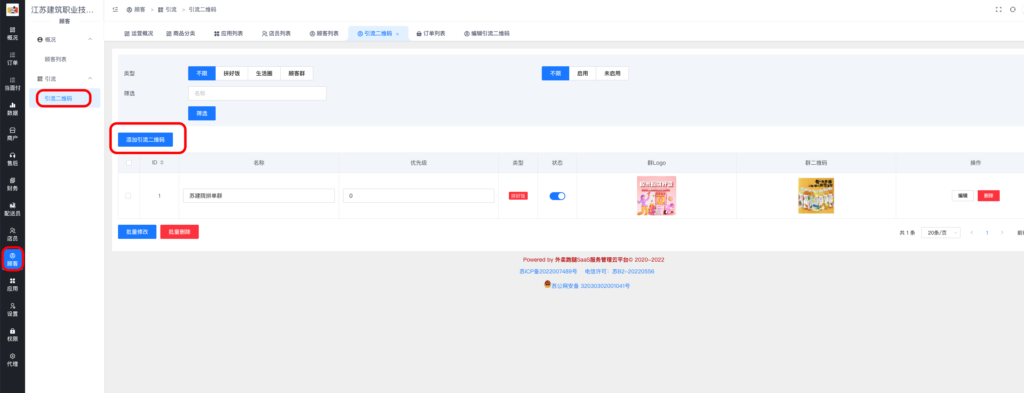The width and height of the screenshot is (1024, 393).
Task: Go to previous page arrow in pagination
Action: [971, 232]
